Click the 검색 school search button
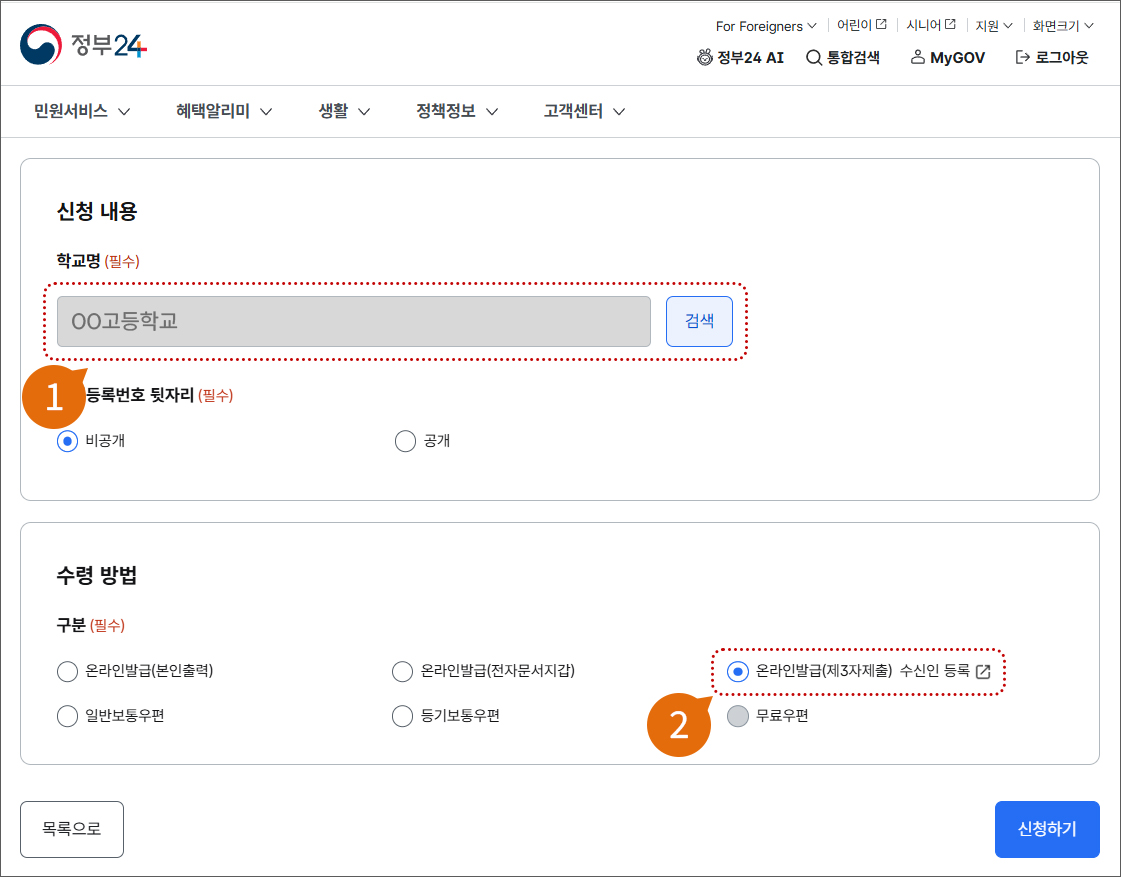 [699, 321]
